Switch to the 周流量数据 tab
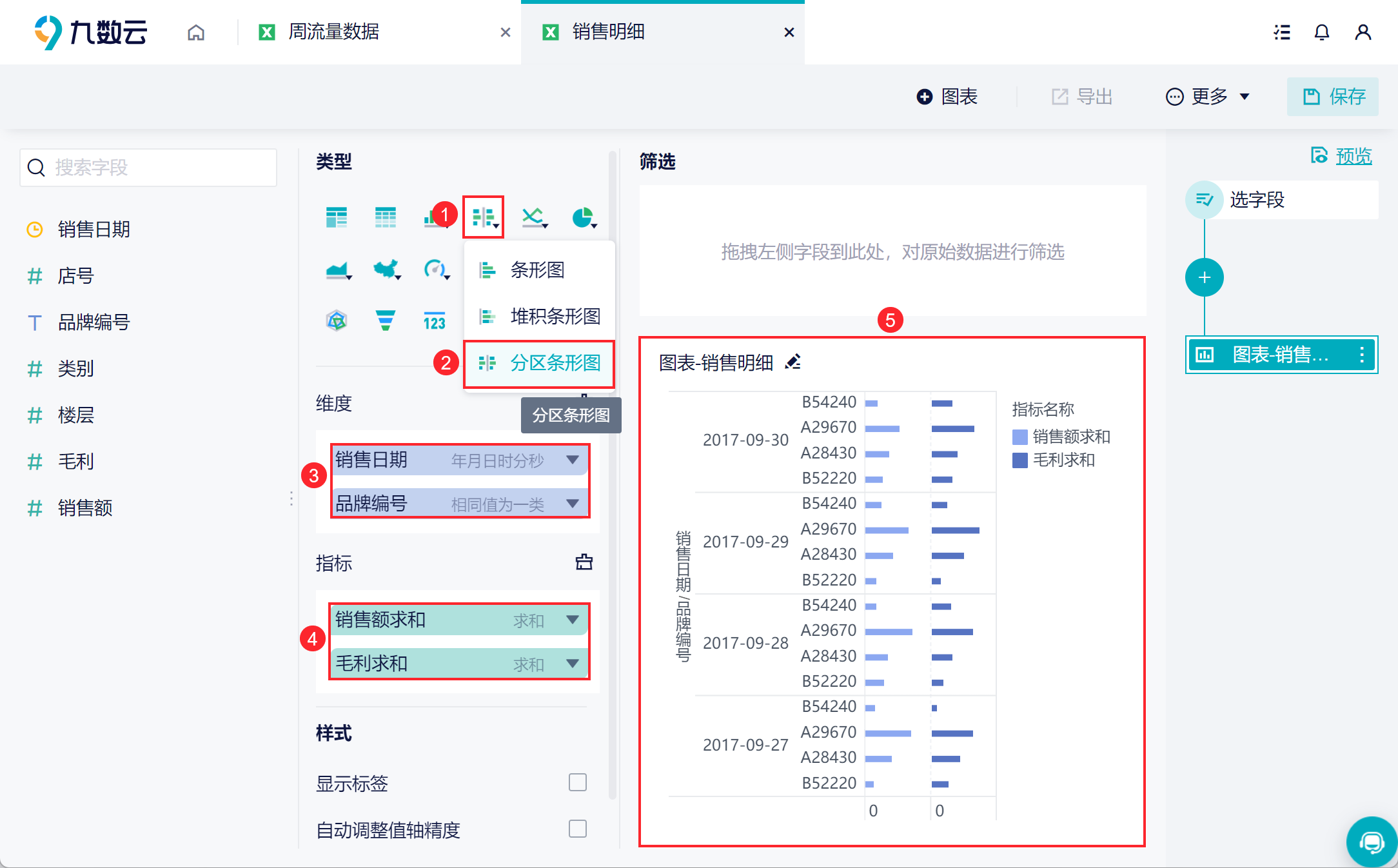The height and width of the screenshot is (868, 1398). 333,32
